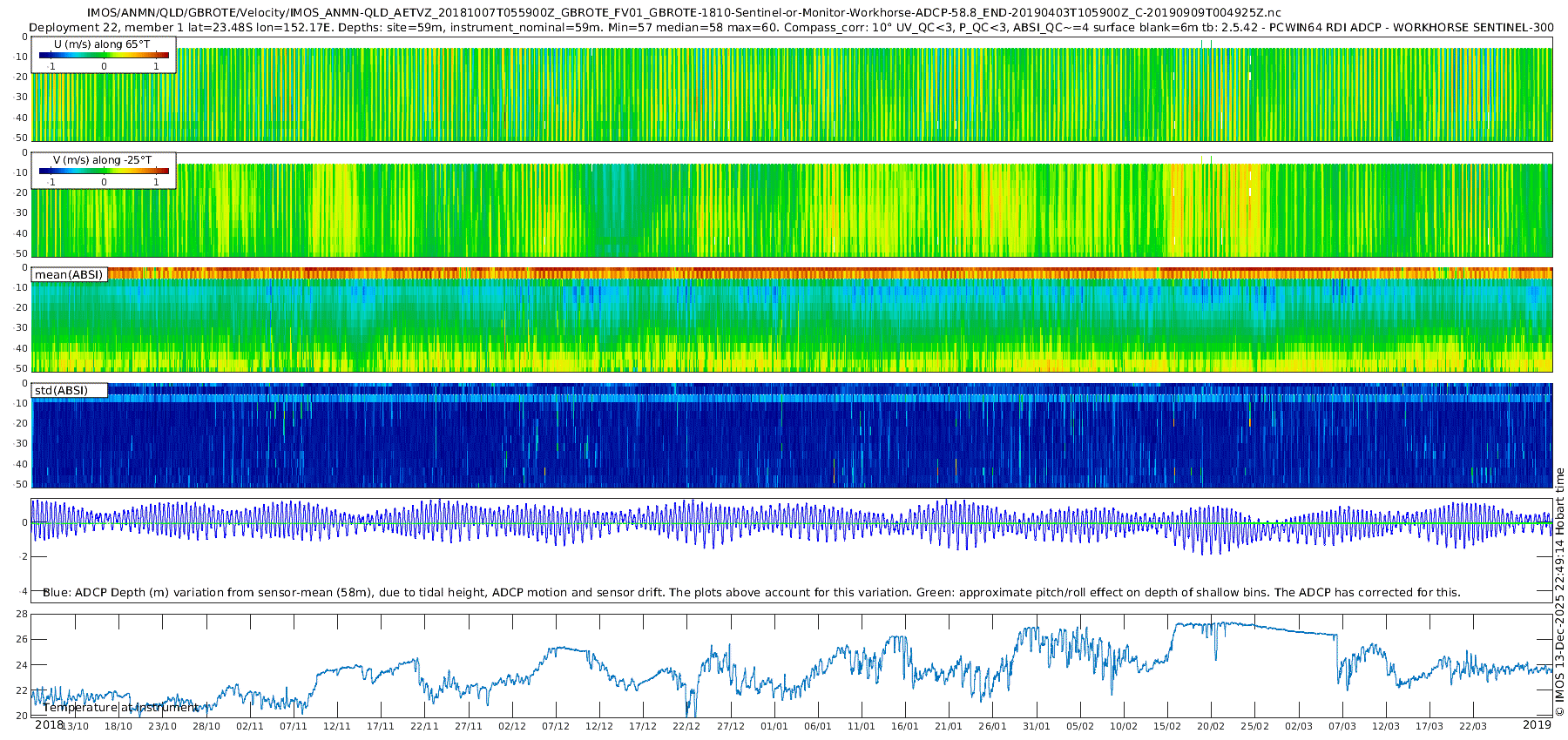Click inside the mean ABSI heatmap panel
Screen dimensions: 1568x740
click(791, 320)
